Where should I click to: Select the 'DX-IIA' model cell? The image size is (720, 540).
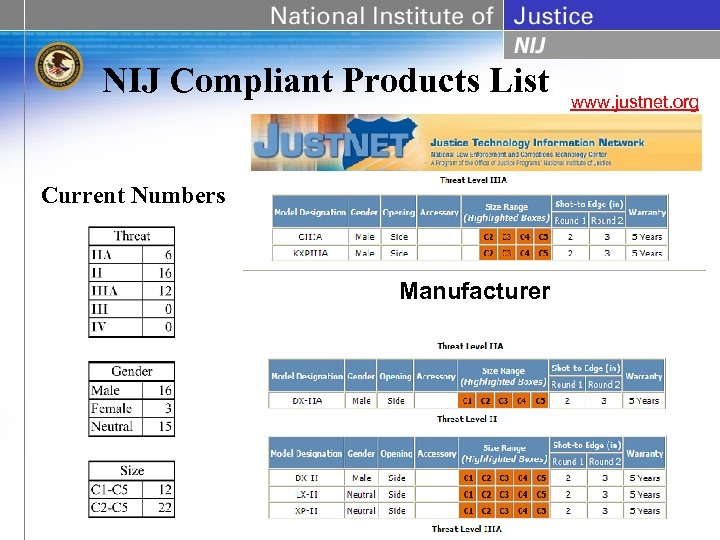(307, 401)
